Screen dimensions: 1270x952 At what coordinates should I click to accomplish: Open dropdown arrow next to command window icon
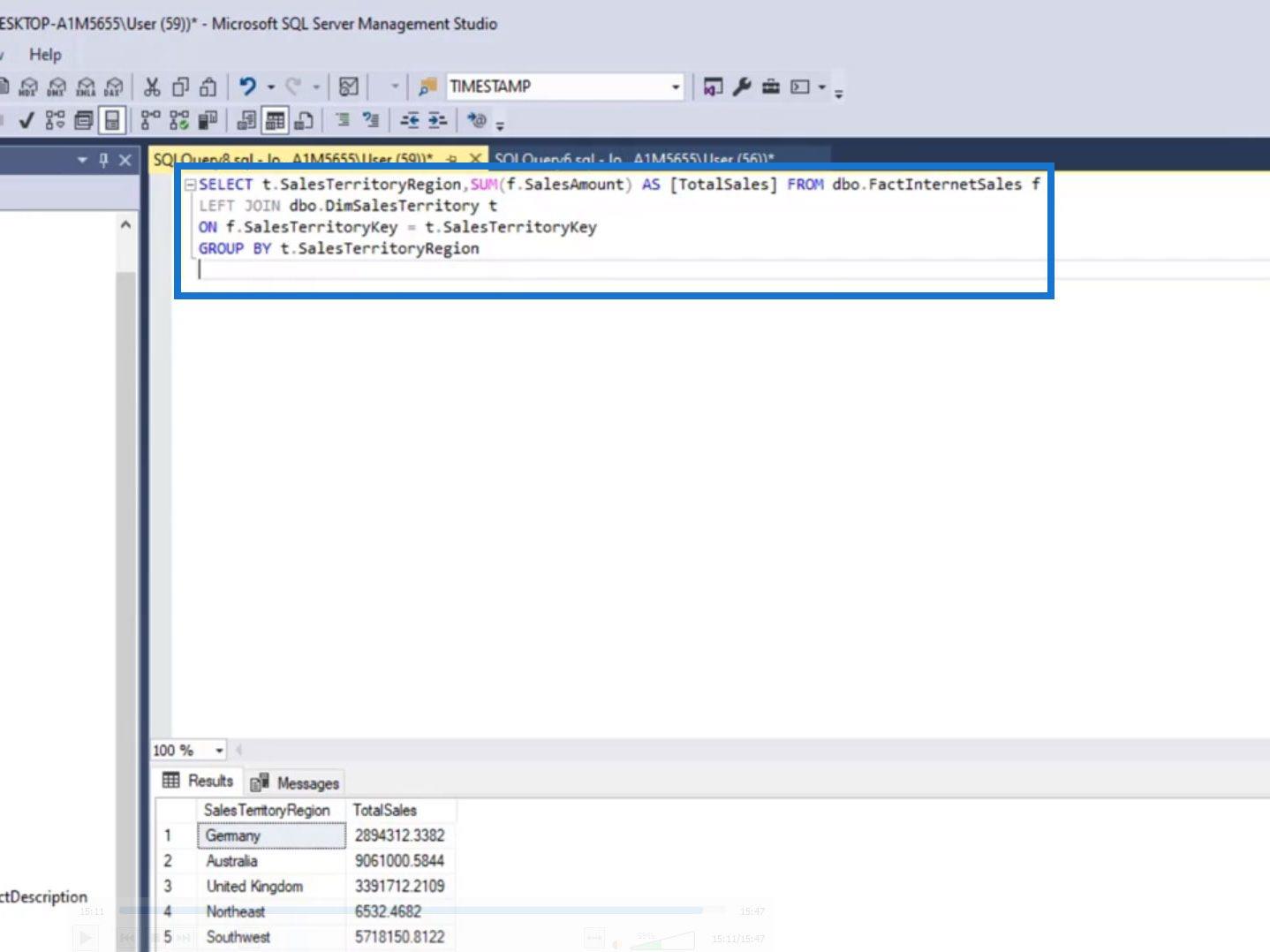pyautogui.click(x=821, y=87)
